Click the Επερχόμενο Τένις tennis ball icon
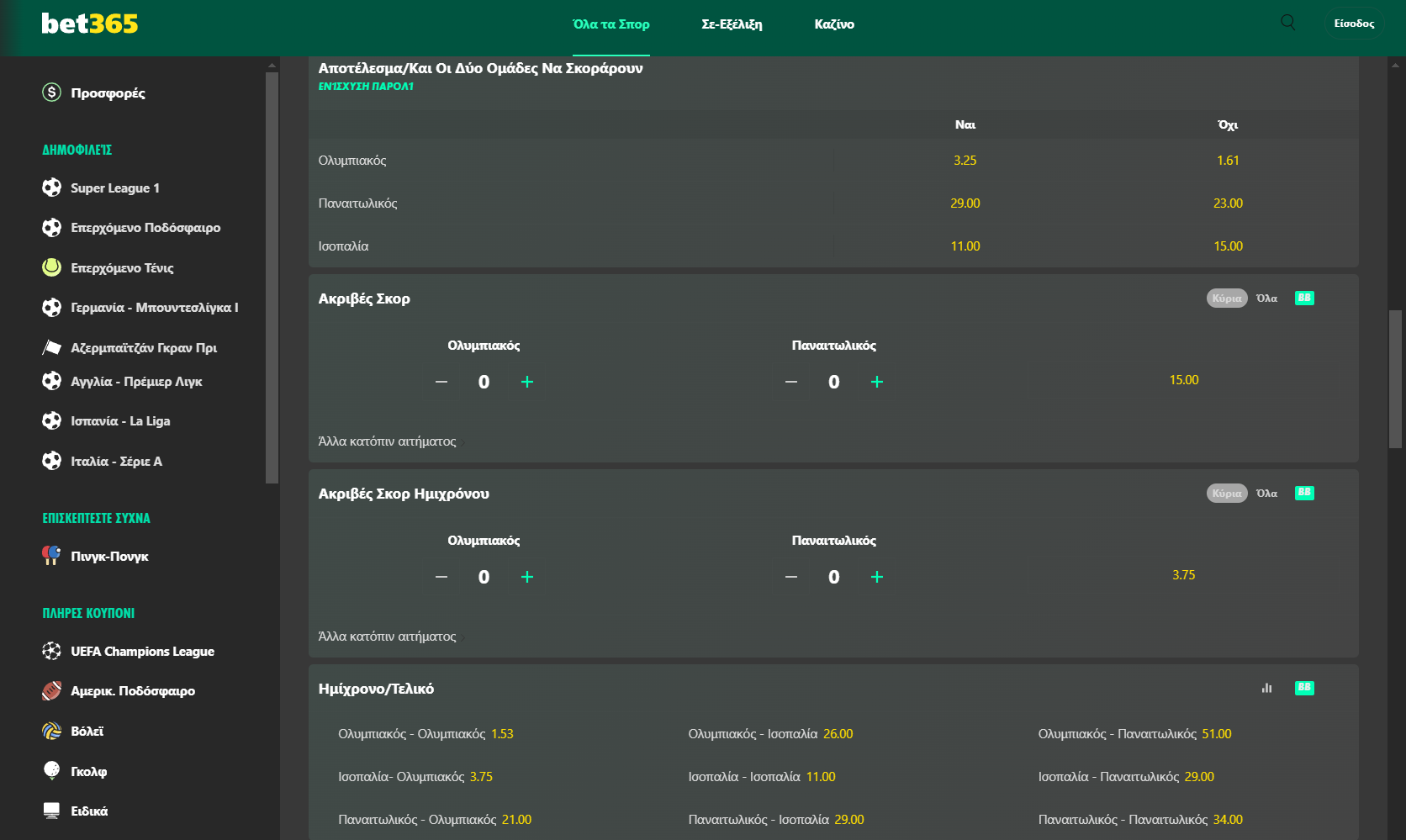Screen dimensions: 1406x840 52,267
